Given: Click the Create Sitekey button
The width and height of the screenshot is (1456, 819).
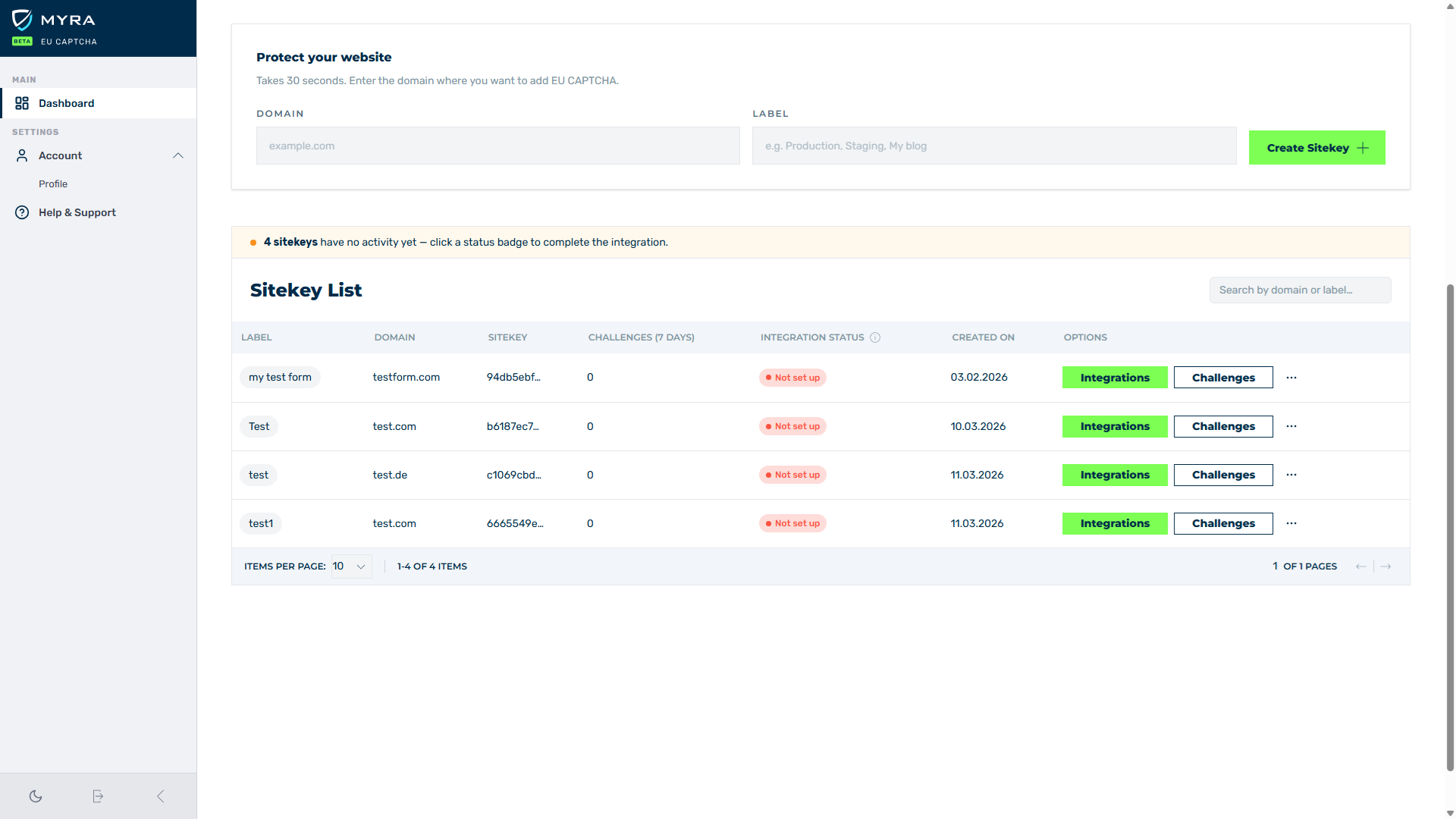Looking at the screenshot, I should (x=1316, y=148).
